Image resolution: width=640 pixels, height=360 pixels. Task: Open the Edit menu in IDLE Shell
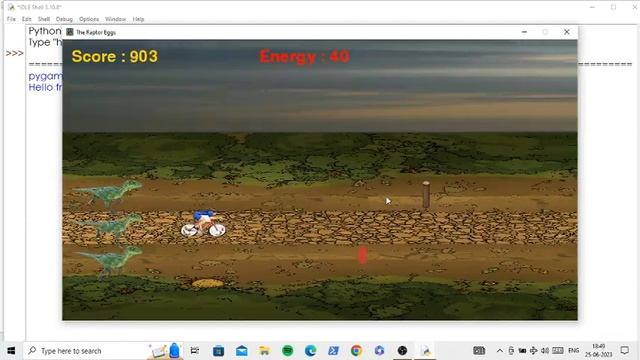pos(27,19)
